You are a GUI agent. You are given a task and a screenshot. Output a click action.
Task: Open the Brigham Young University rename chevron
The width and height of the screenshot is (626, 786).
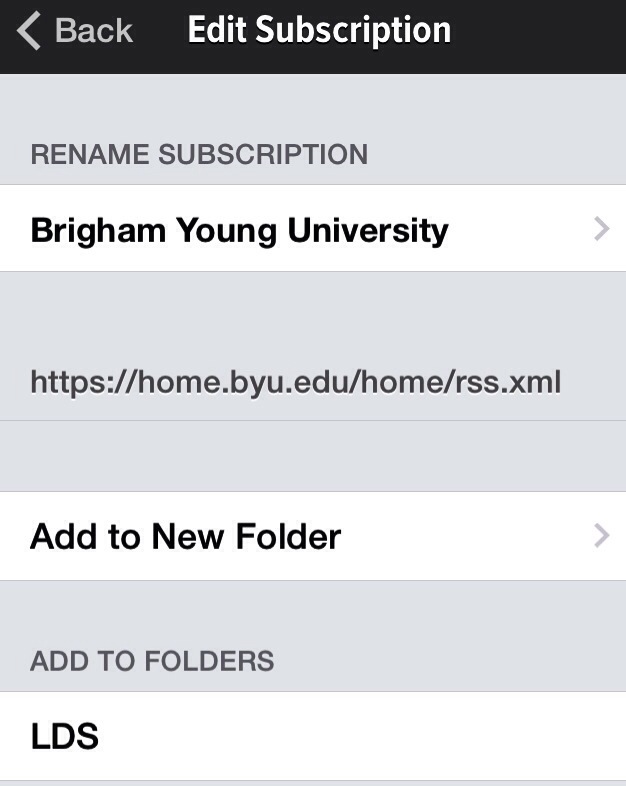(x=601, y=229)
